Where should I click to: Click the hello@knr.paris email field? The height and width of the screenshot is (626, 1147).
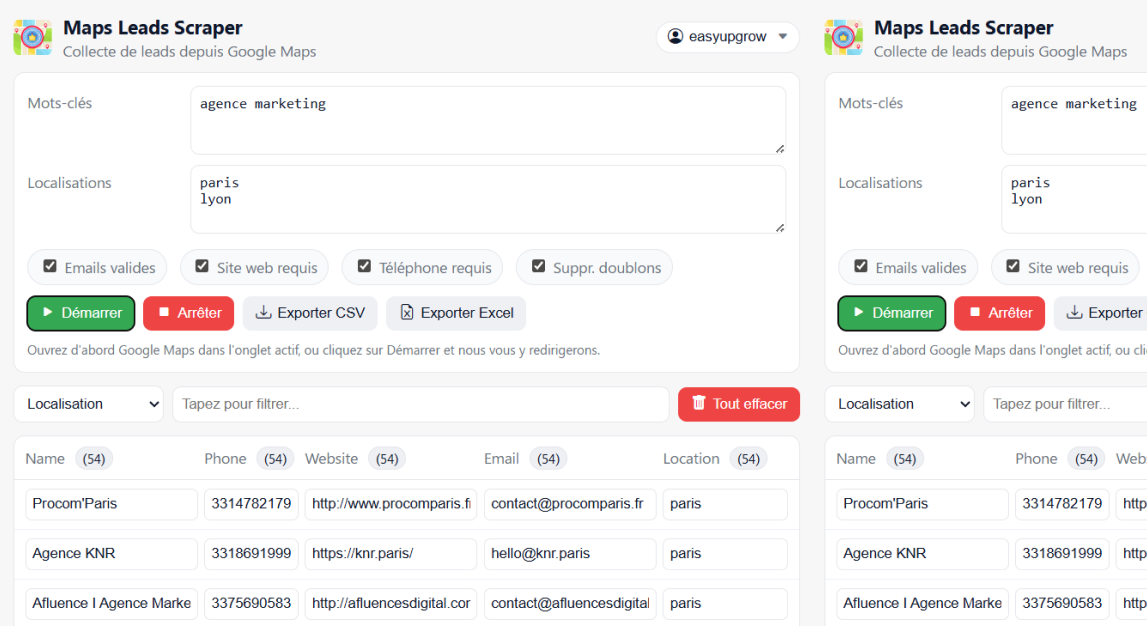pos(570,553)
